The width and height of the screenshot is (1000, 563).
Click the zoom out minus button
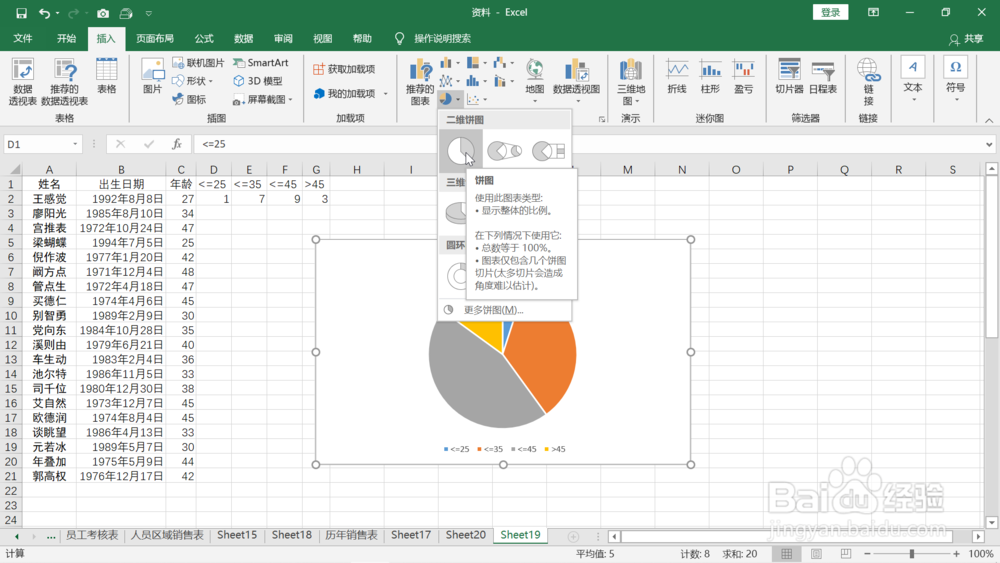pyautogui.click(x=867, y=553)
